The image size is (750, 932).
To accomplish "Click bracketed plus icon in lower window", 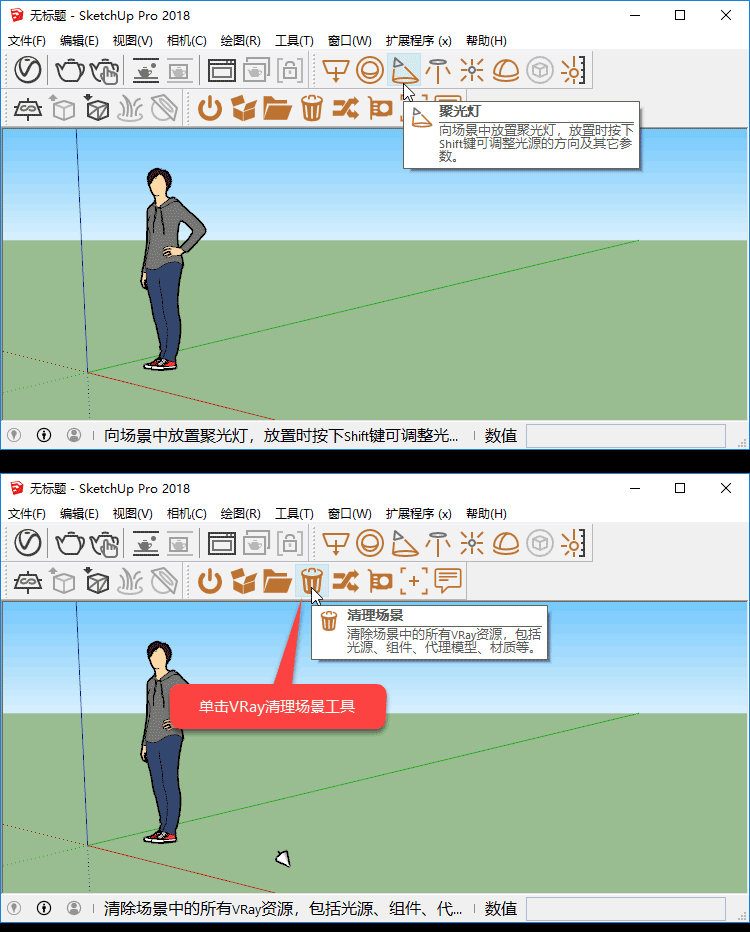I will (414, 581).
